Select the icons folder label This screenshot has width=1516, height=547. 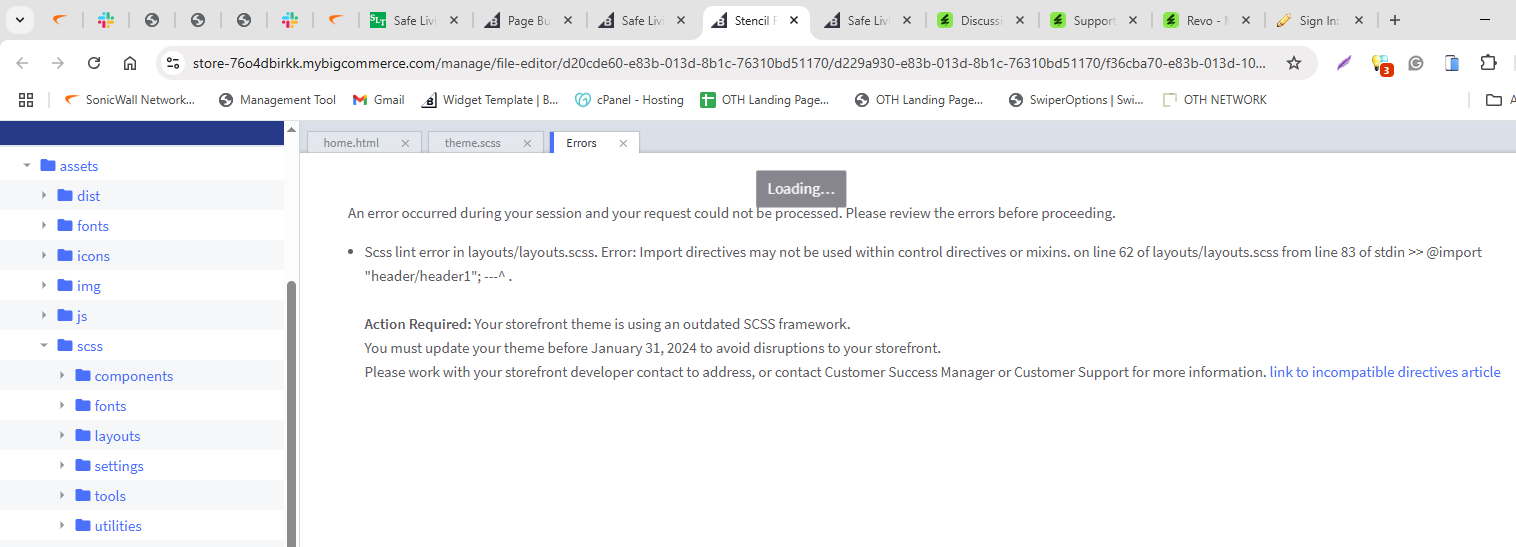93,256
